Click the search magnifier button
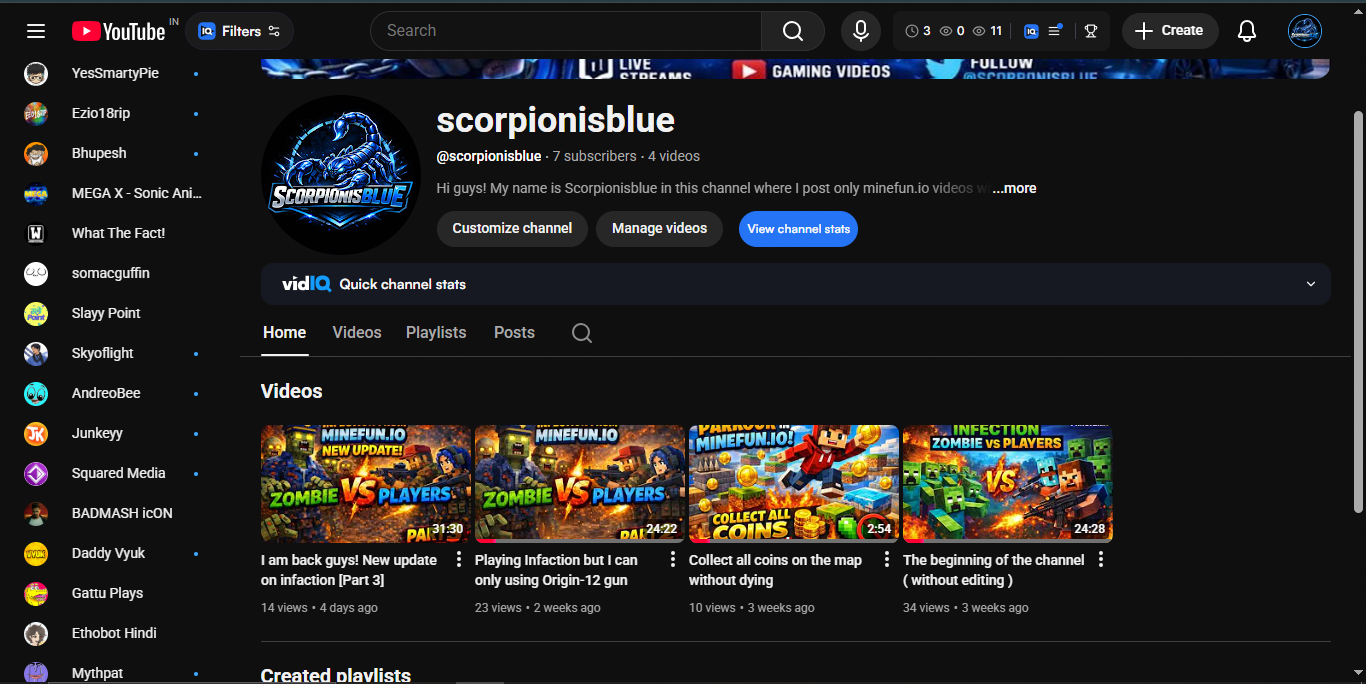The image size is (1366, 684). pos(792,31)
